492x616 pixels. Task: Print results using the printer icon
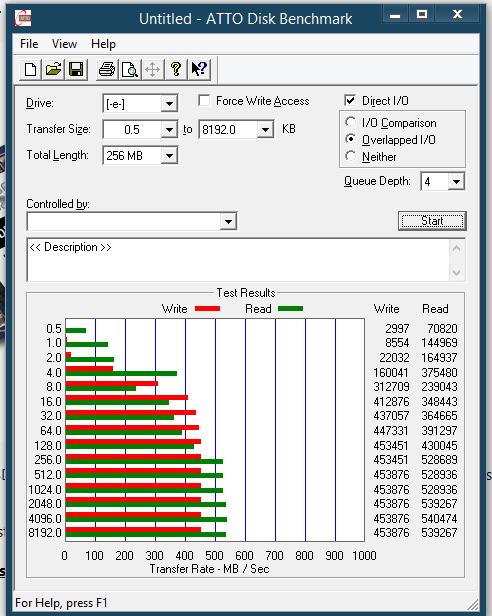click(x=106, y=70)
